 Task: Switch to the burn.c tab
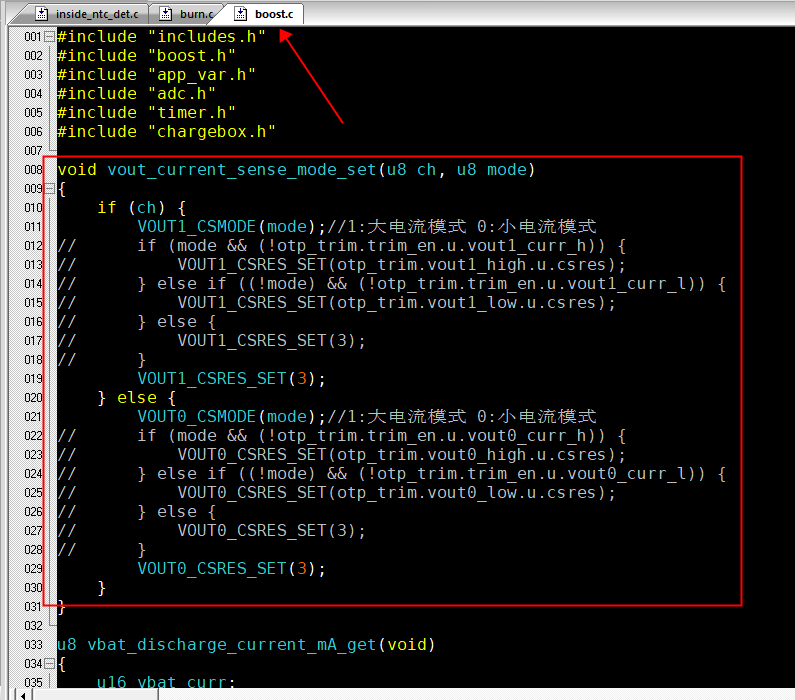189,14
